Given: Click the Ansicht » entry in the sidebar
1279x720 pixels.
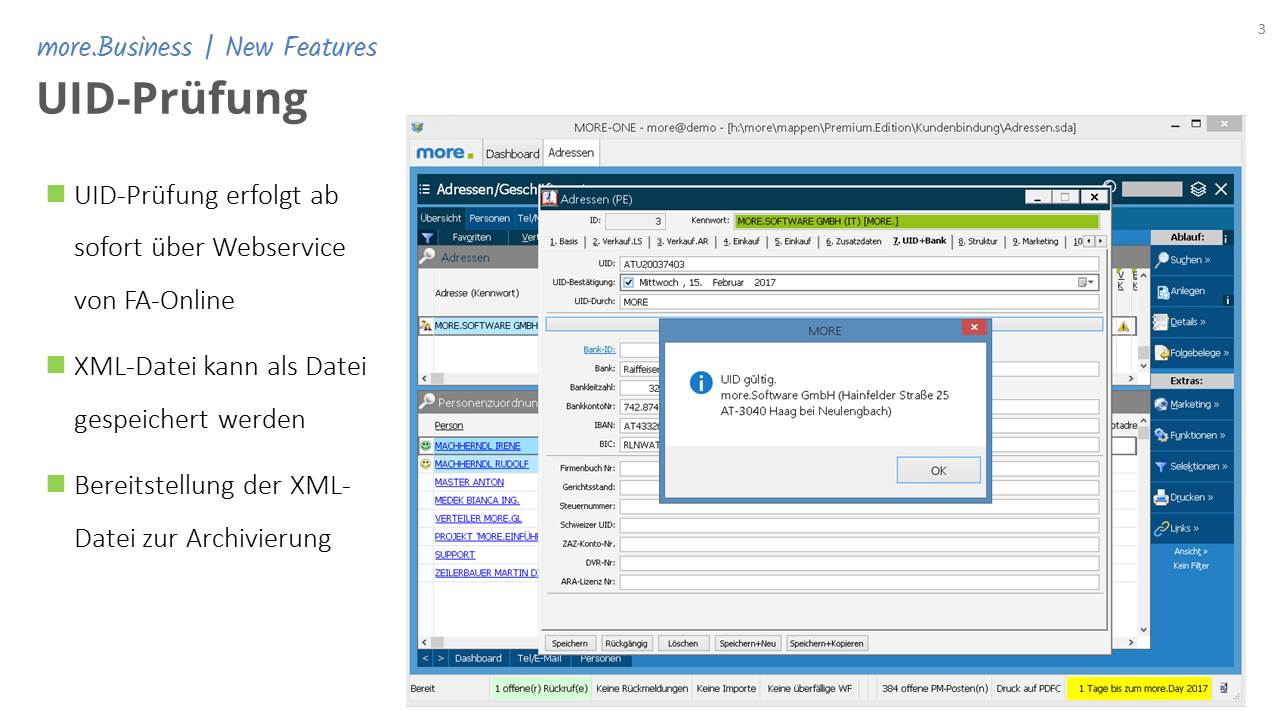Looking at the screenshot, I should pyautogui.click(x=1191, y=551).
